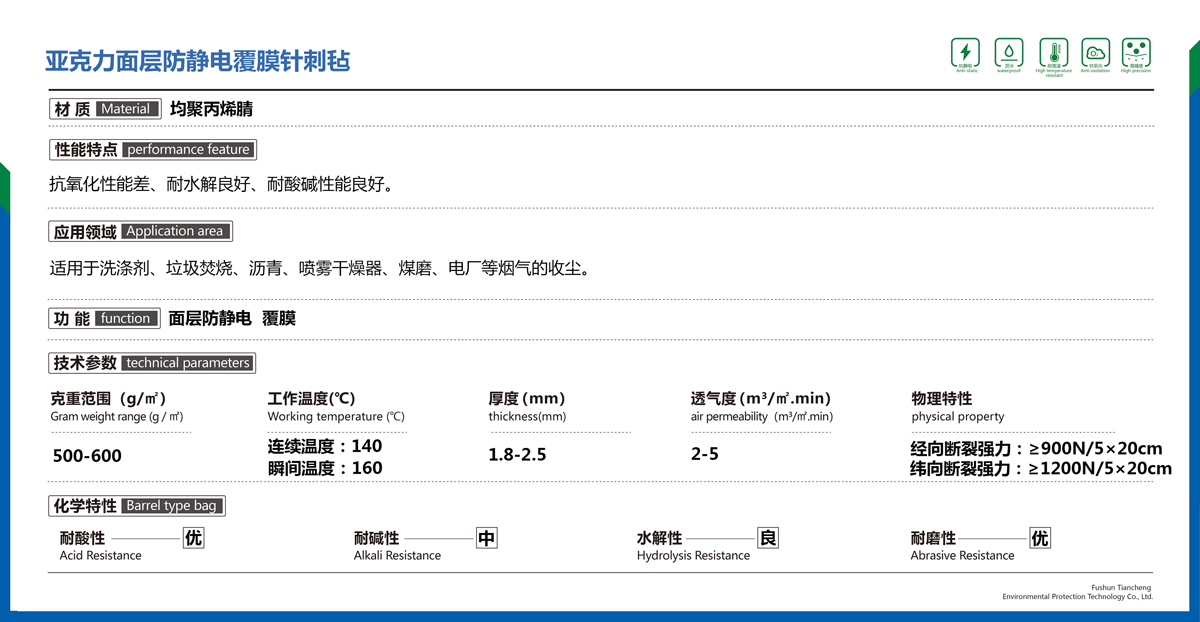This screenshot has height=622, width=1200.
Task: Select the Alkali Resistance rating box
Action: click(486, 539)
